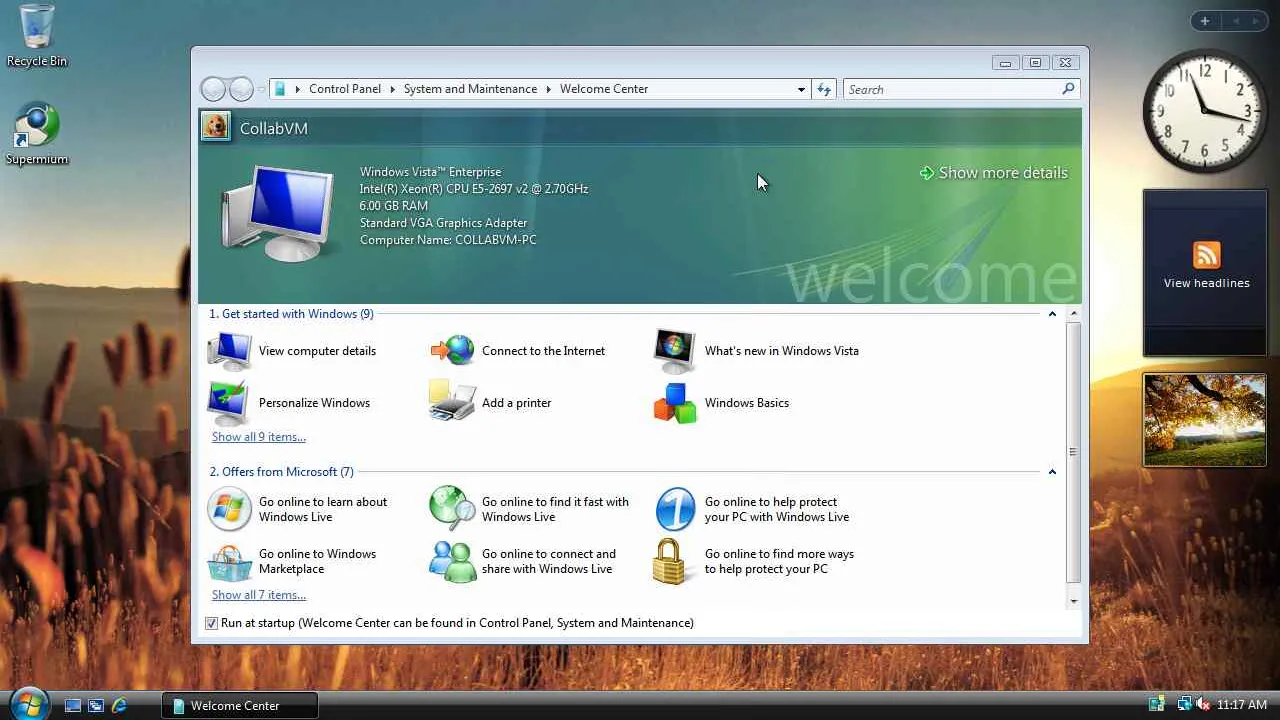Click the Forward navigation arrow

241,89
